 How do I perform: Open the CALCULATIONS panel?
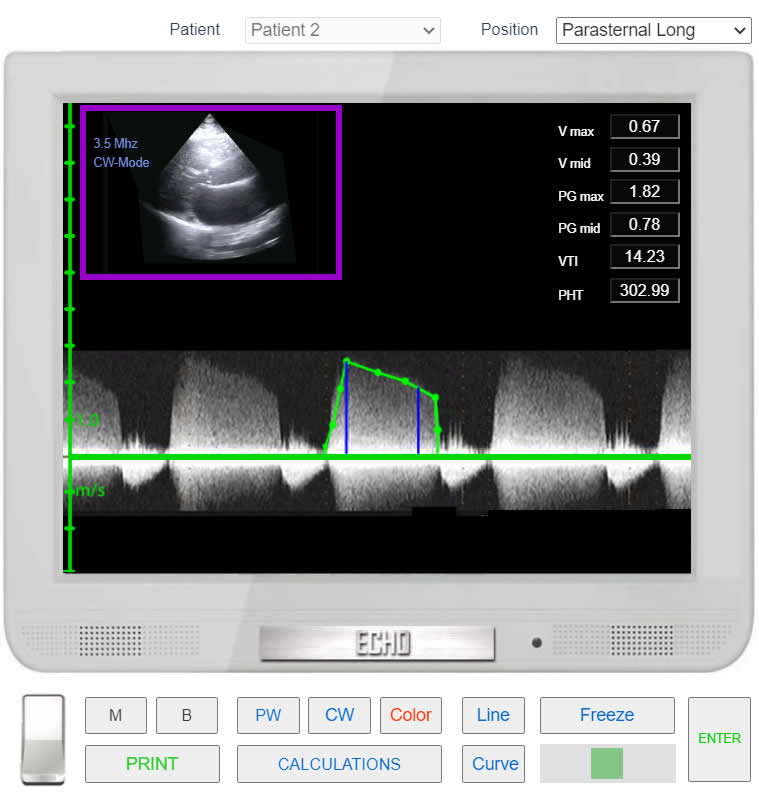coord(339,764)
